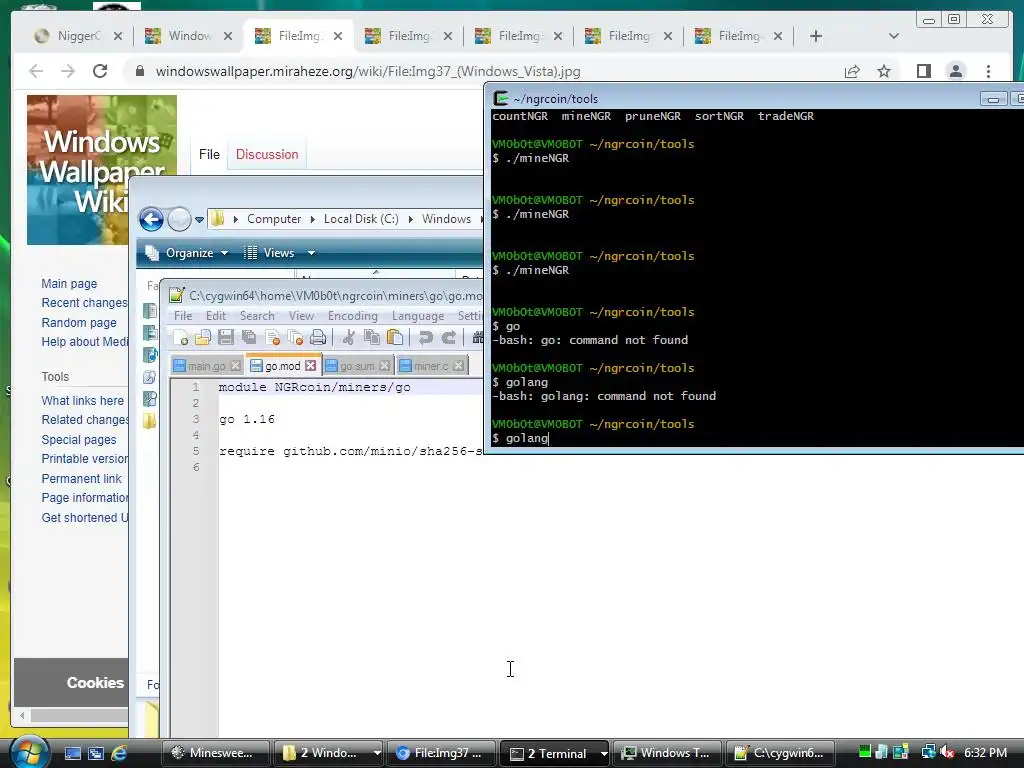Screen dimensions: 1024x768
Task: Open the Notepad++ Language menu
Action: [x=418, y=316]
